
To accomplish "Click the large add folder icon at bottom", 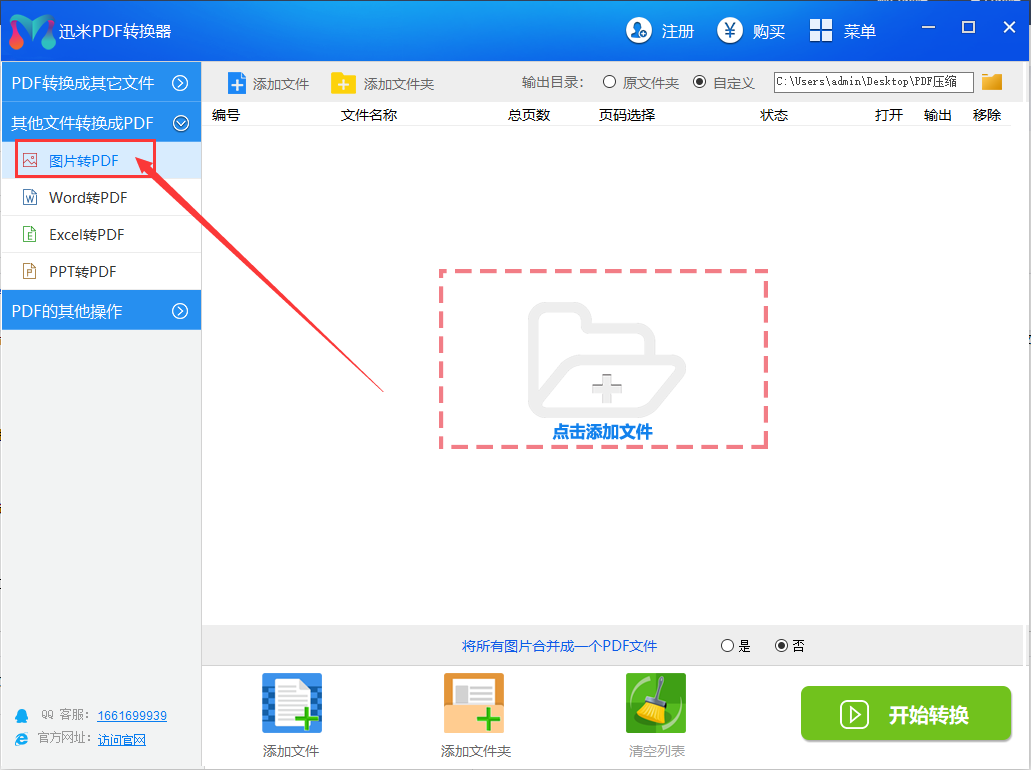I will 474,703.
